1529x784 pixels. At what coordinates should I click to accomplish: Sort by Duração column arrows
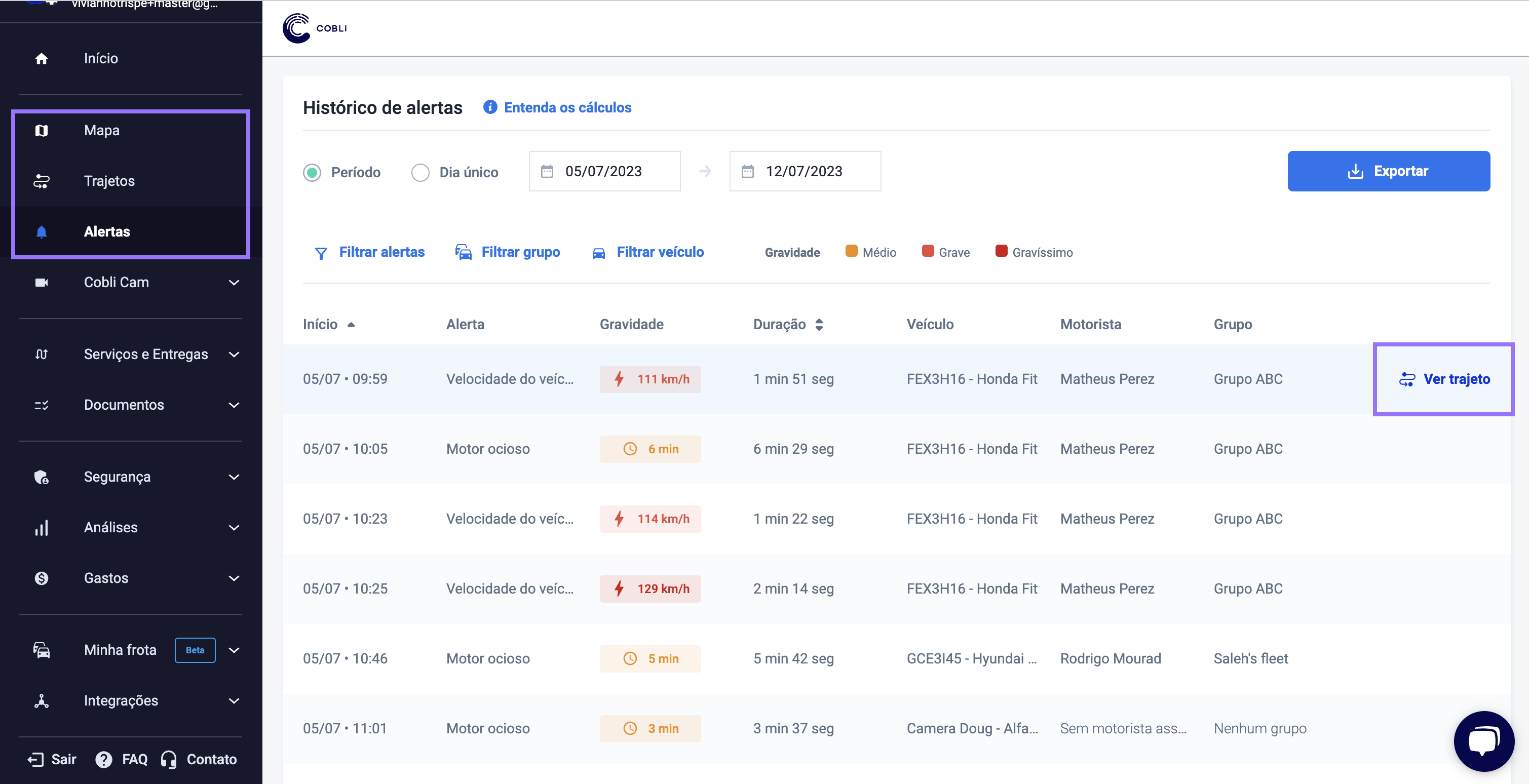coord(819,325)
